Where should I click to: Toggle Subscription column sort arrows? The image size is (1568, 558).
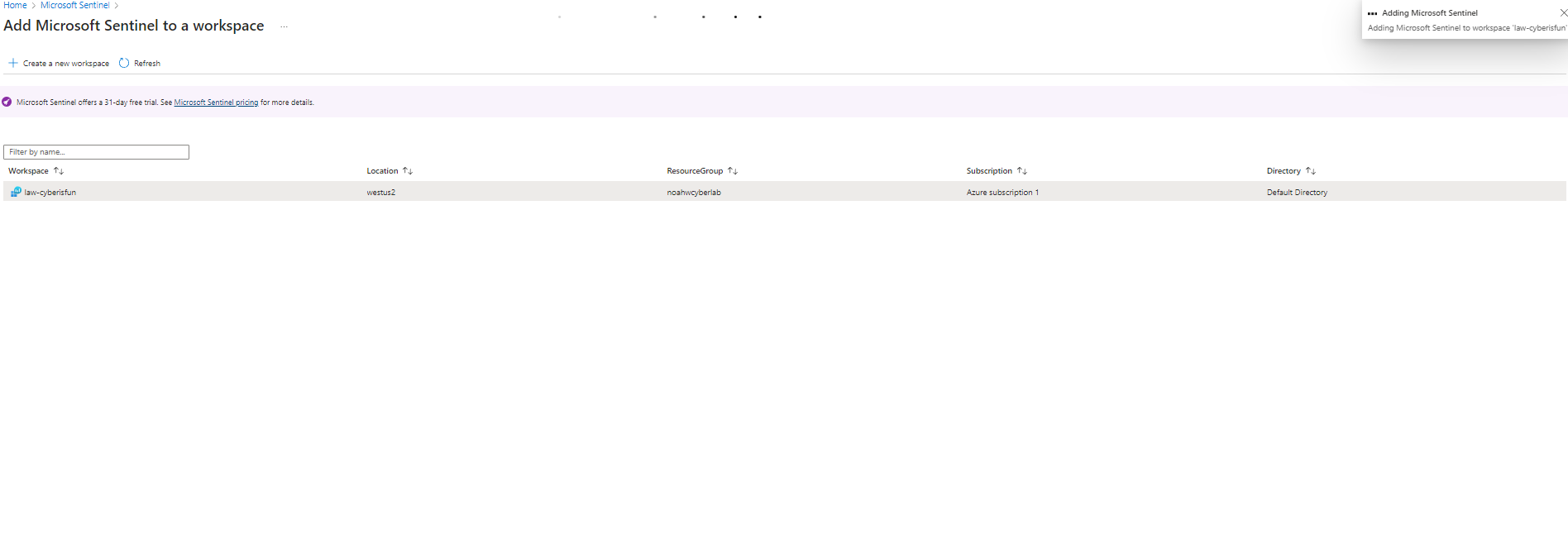pyautogui.click(x=1022, y=171)
